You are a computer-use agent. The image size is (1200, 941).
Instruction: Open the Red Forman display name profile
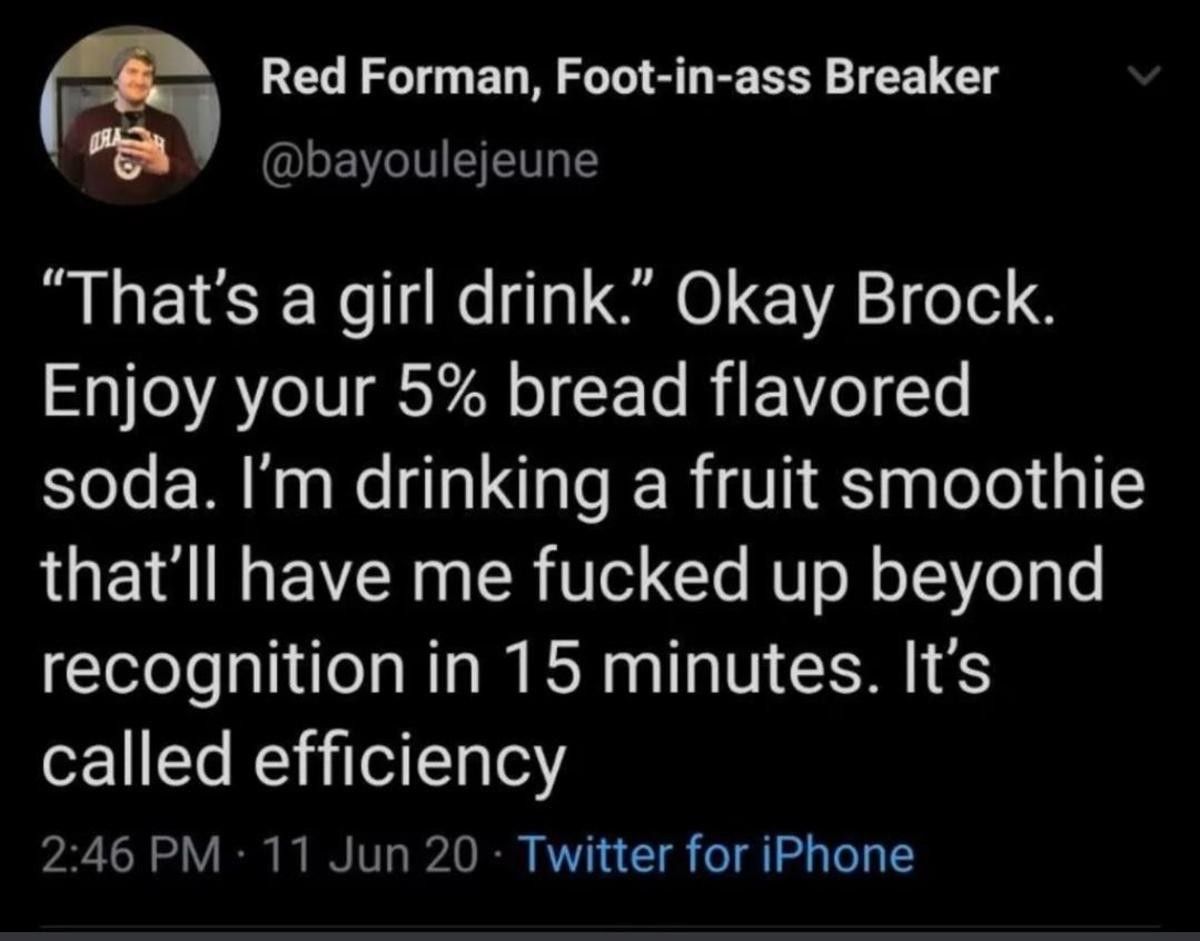[x=628, y=77]
